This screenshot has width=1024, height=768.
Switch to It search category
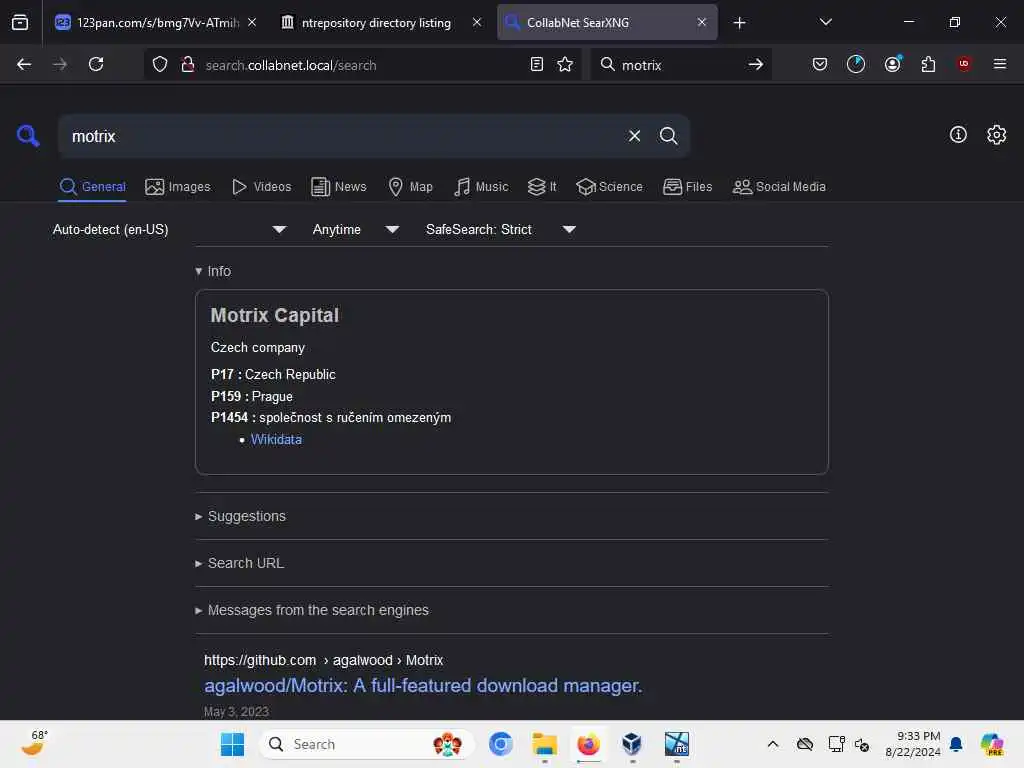point(542,187)
